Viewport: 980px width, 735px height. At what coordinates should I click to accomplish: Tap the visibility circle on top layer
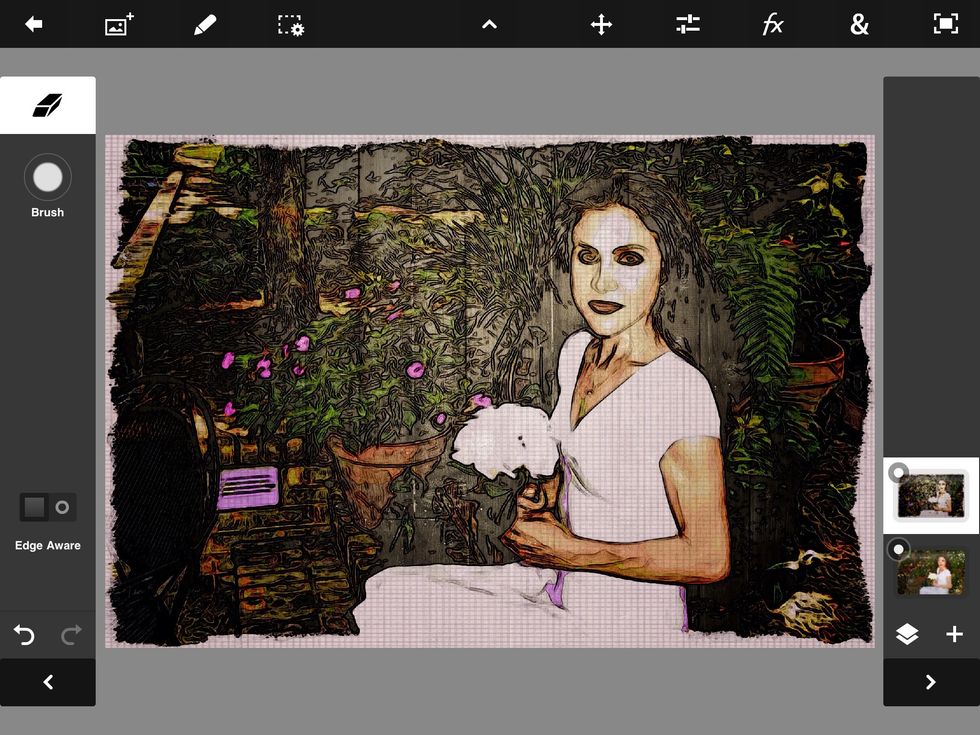point(898,472)
